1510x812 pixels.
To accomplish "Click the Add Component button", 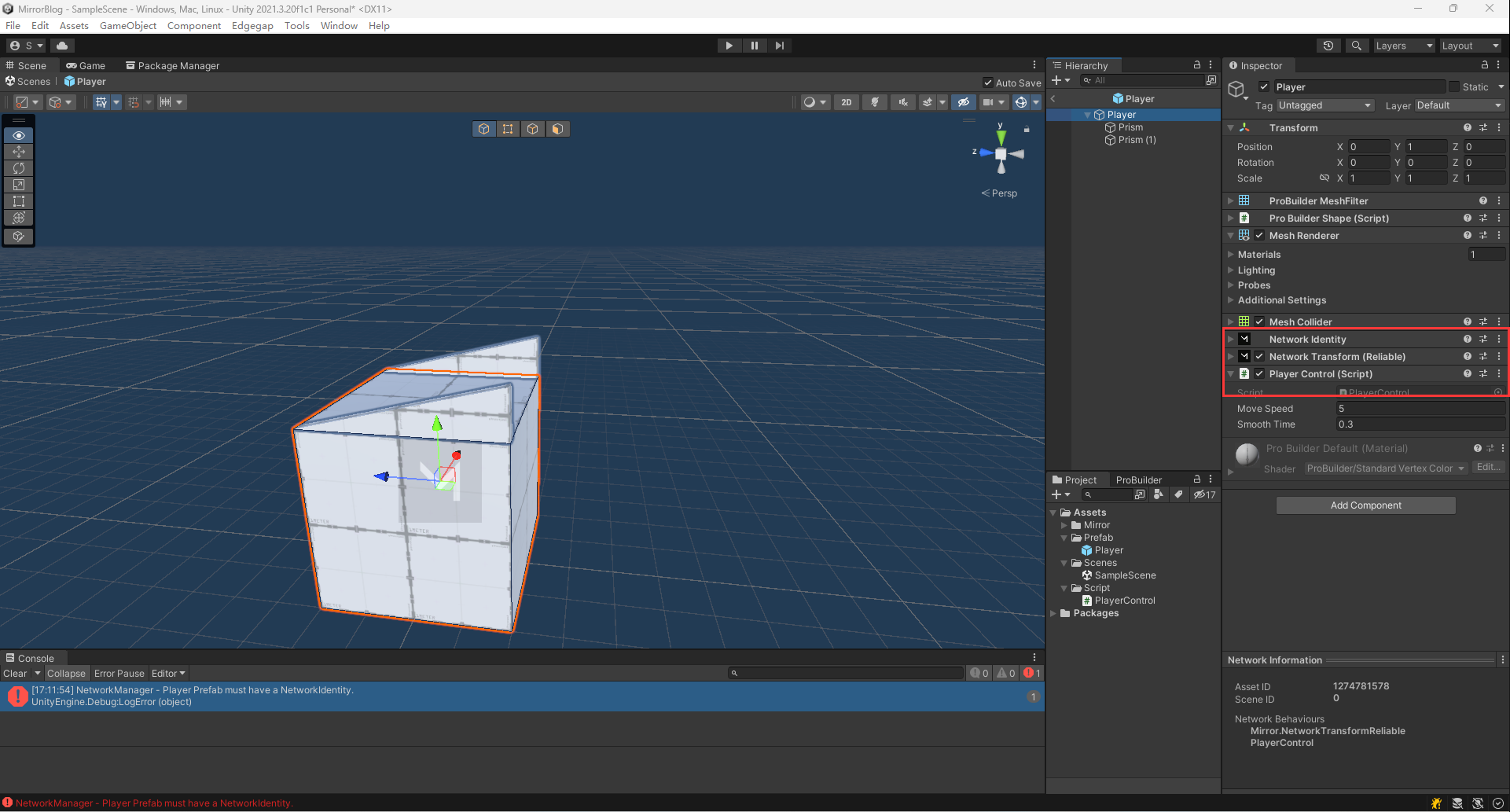I will tap(1365, 505).
